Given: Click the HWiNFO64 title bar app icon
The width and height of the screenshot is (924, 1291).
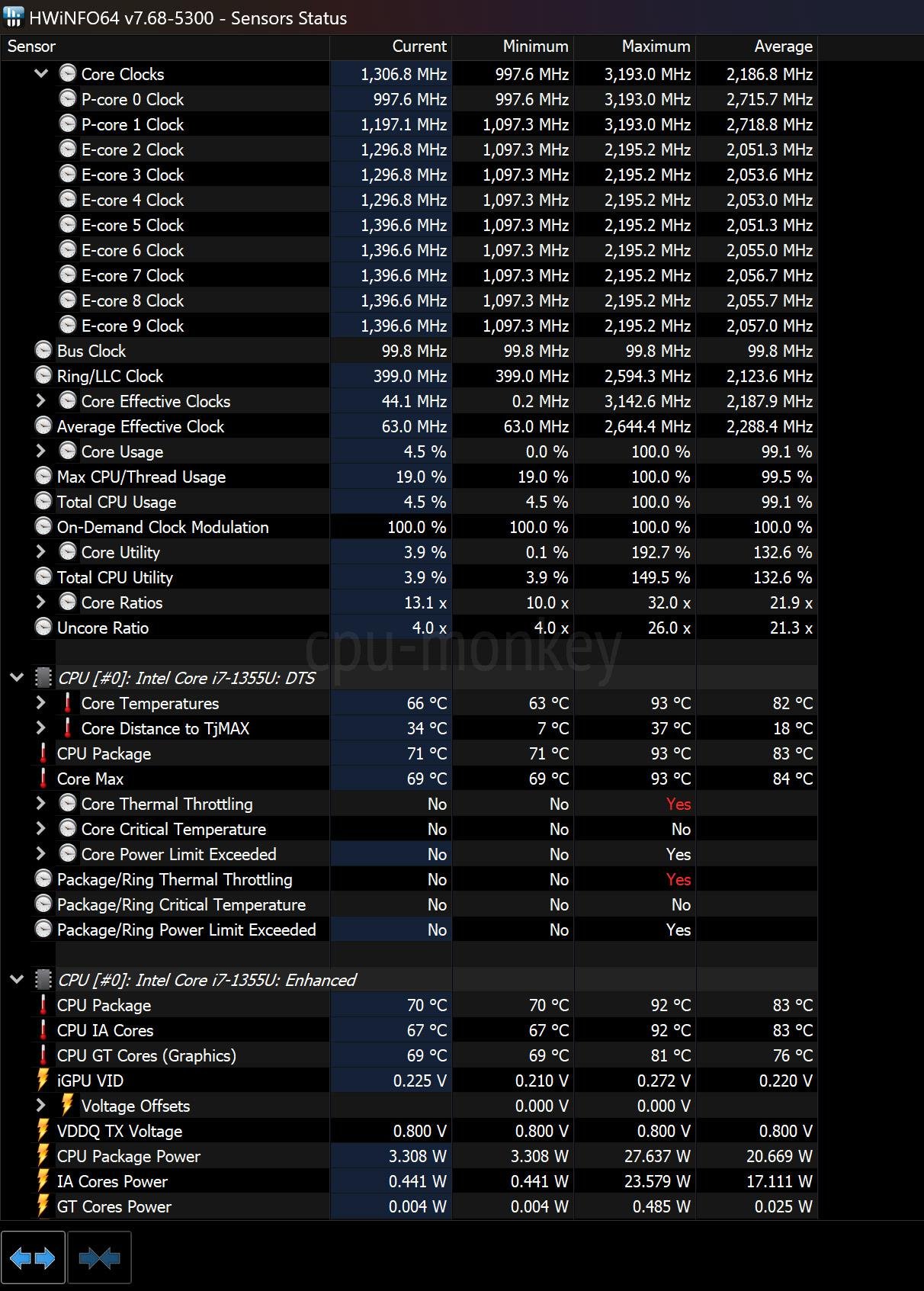Looking at the screenshot, I should click(14, 17).
